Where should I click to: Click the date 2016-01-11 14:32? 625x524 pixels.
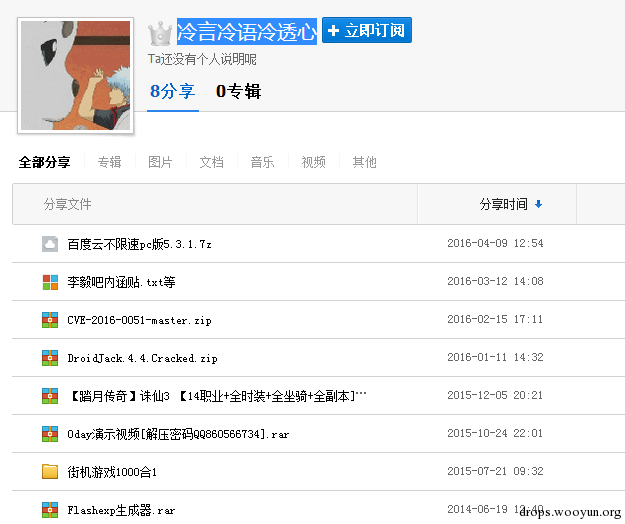pyautogui.click(x=495, y=357)
